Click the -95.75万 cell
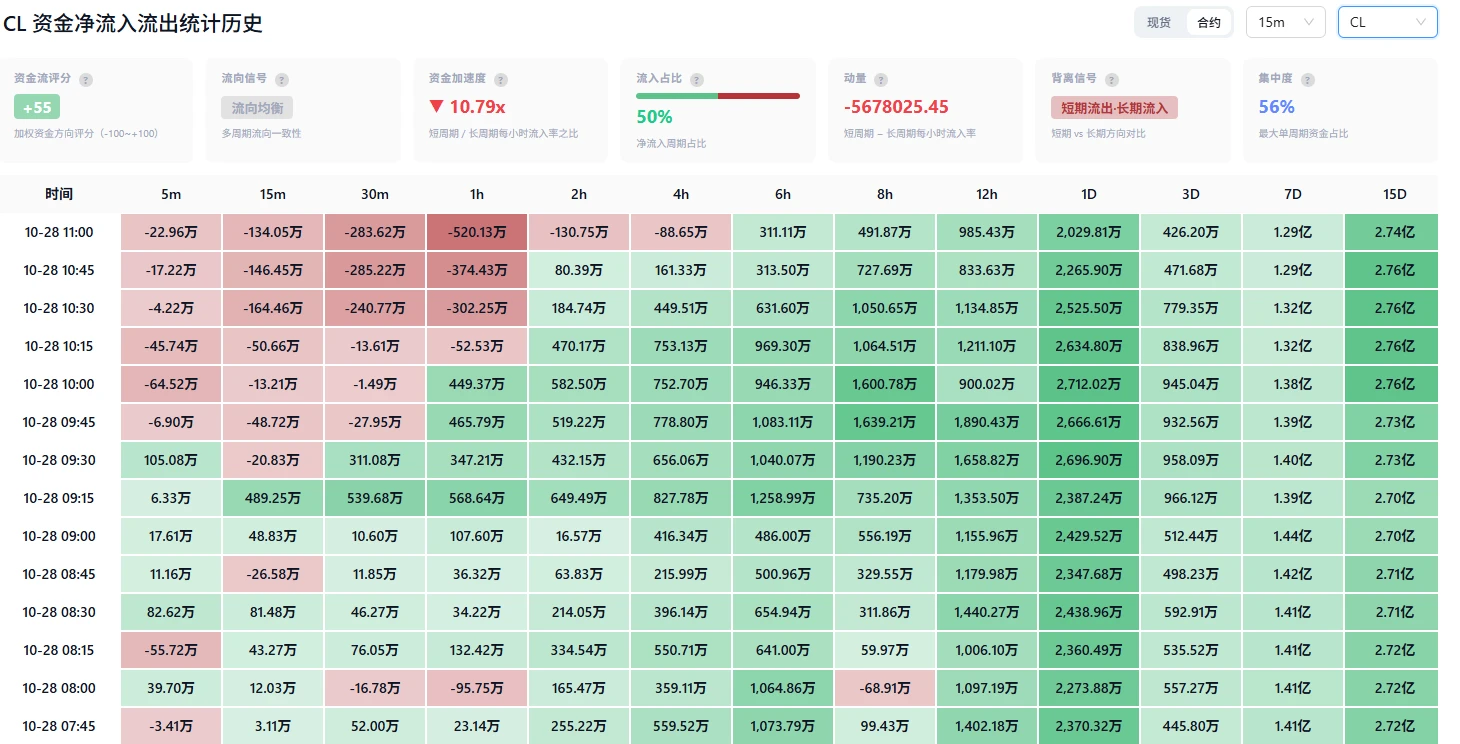The width and height of the screenshot is (1460, 744). pyautogui.click(x=477, y=688)
